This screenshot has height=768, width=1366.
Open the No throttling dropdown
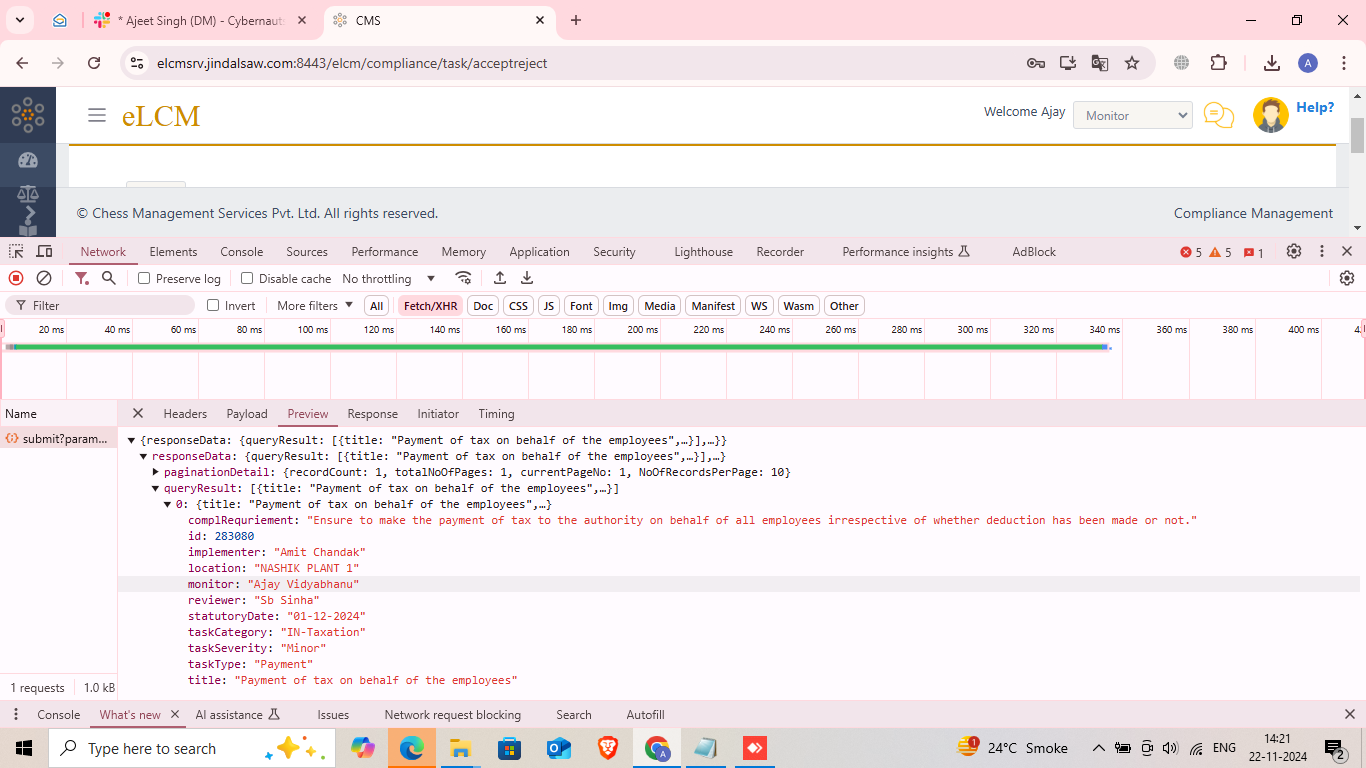(x=388, y=279)
